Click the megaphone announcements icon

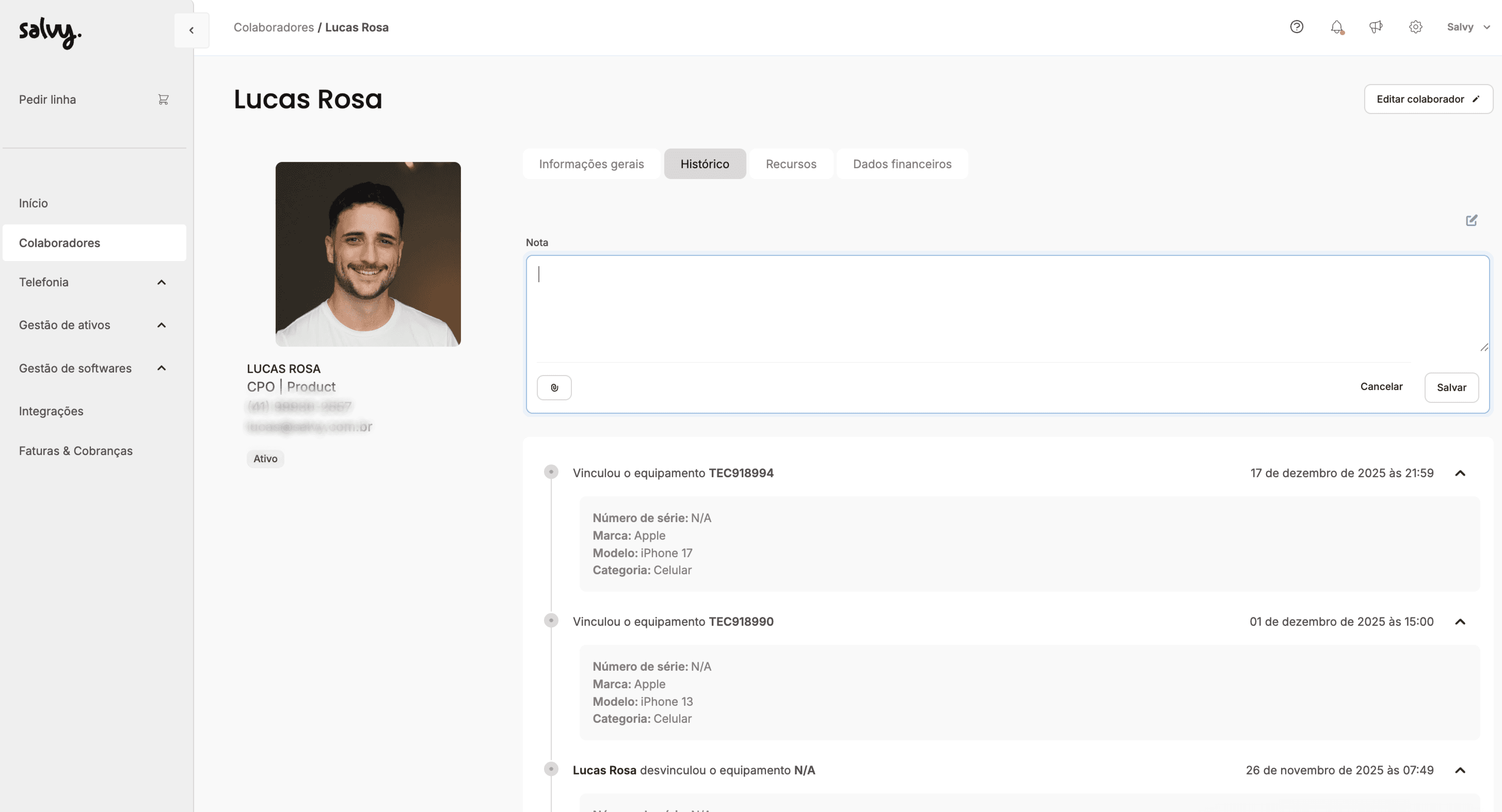1376,27
